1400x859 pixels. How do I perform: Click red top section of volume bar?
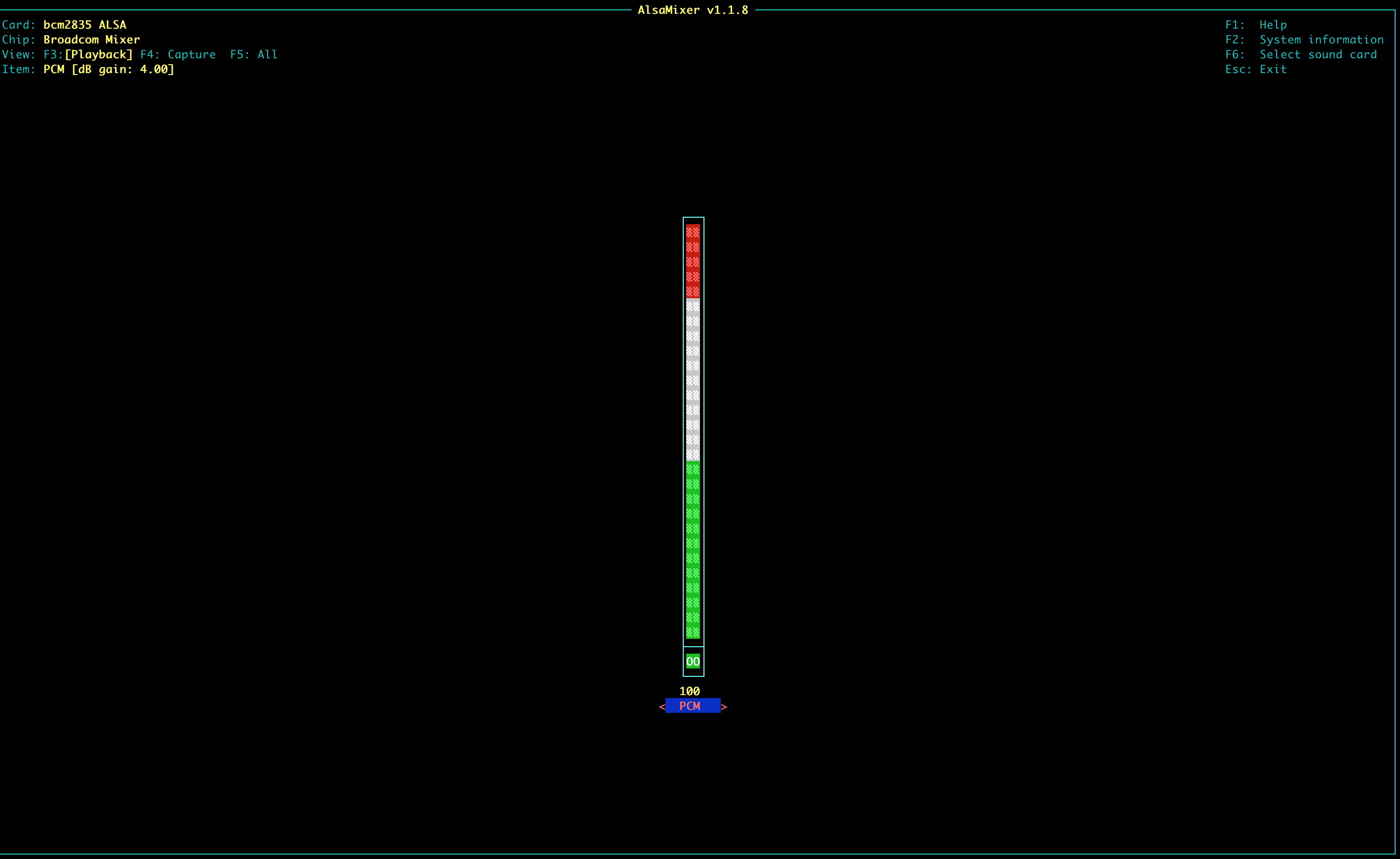point(693,261)
